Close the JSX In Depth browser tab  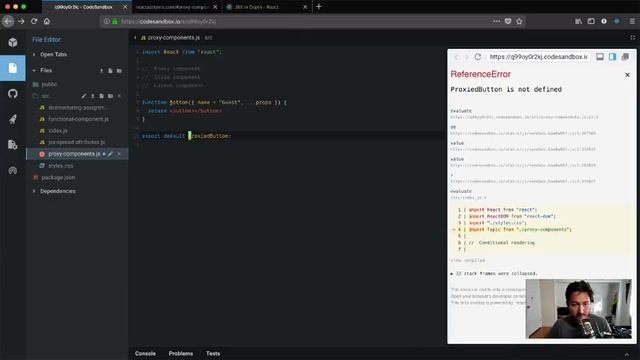coord(305,7)
